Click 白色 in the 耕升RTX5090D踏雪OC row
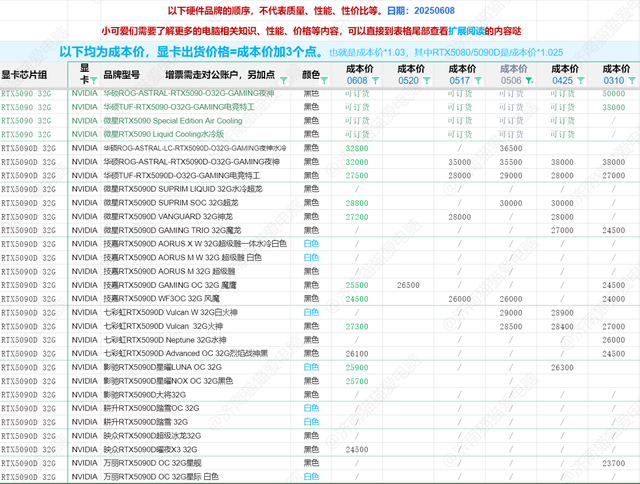This screenshot has width=640, height=484. coord(311,408)
